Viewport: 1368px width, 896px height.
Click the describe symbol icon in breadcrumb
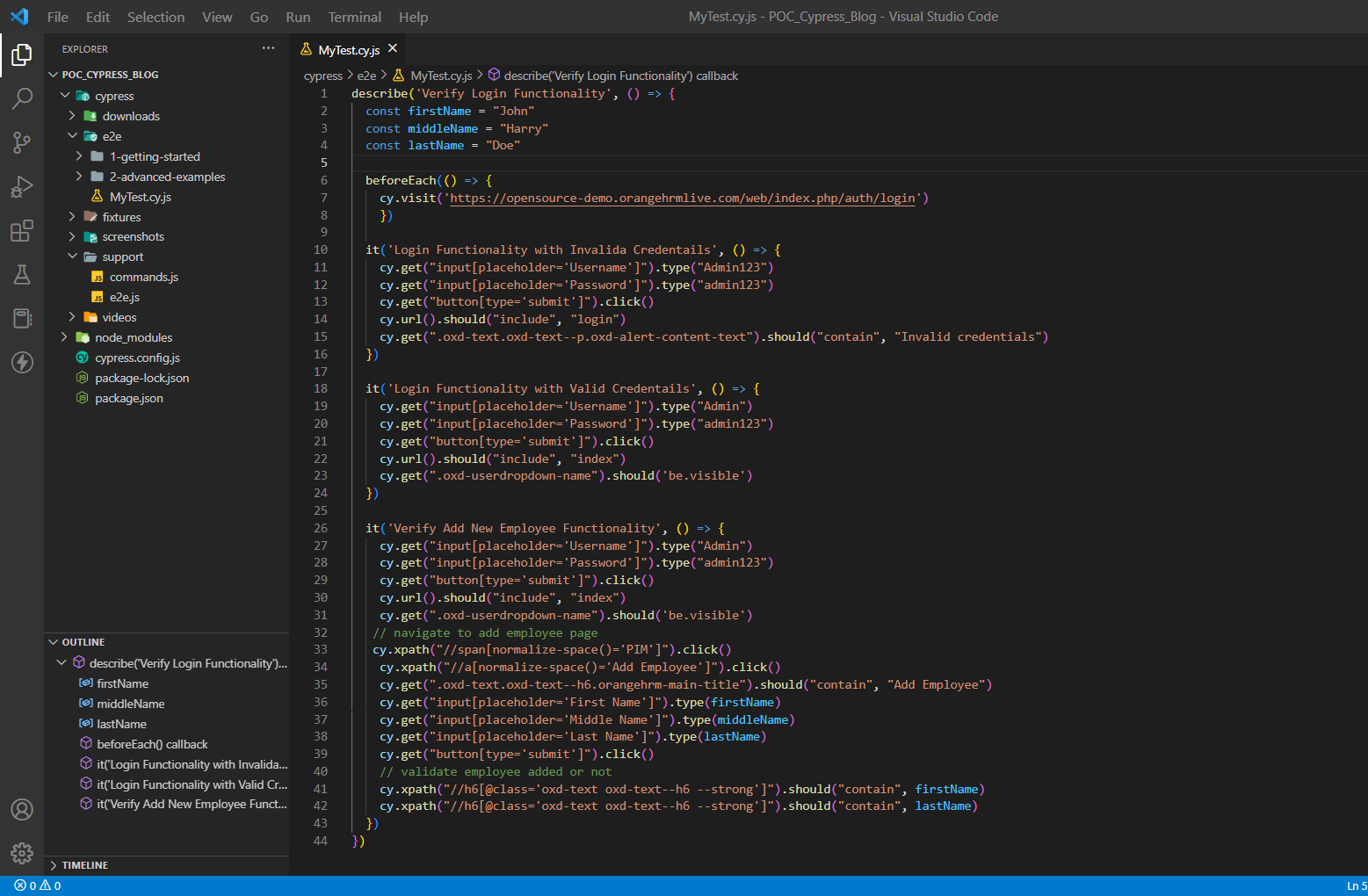pos(494,76)
